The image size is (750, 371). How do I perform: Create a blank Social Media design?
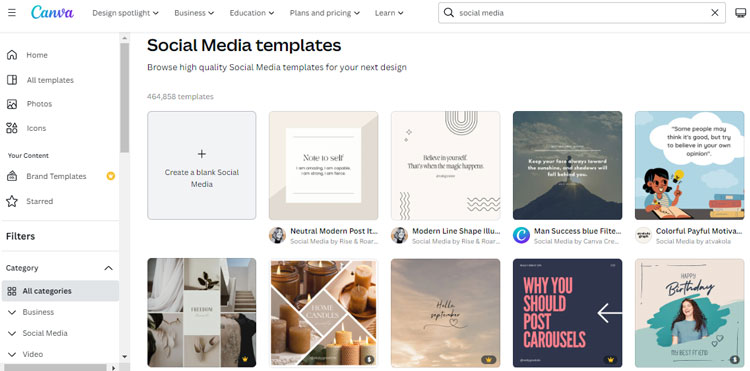click(x=202, y=165)
